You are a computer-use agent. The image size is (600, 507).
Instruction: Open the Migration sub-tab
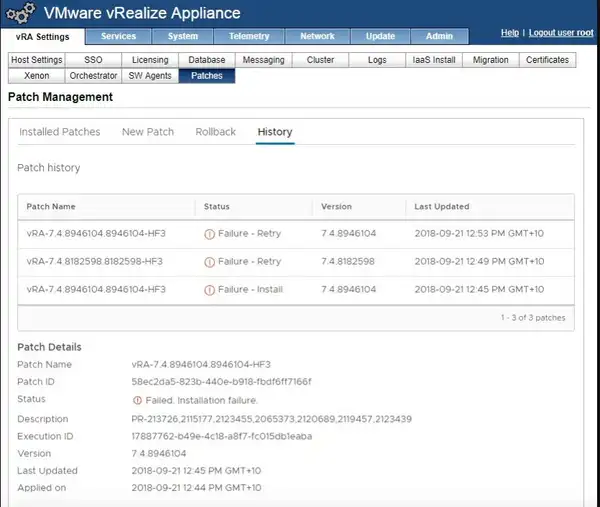(x=491, y=60)
